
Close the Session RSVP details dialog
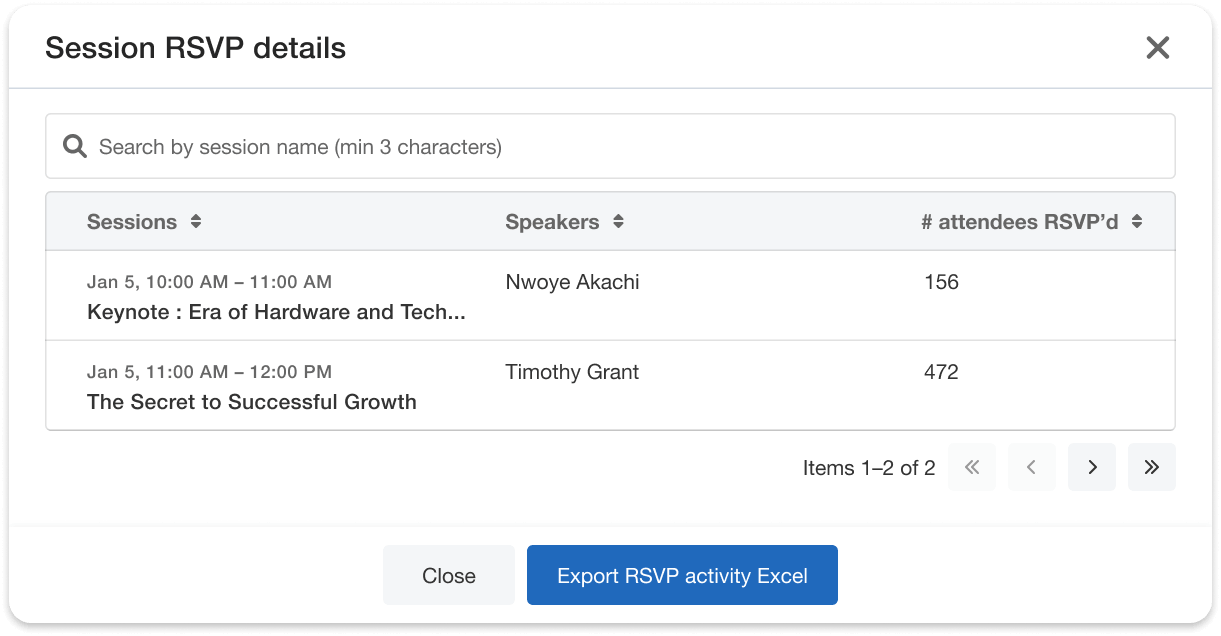(x=1157, y=48)
